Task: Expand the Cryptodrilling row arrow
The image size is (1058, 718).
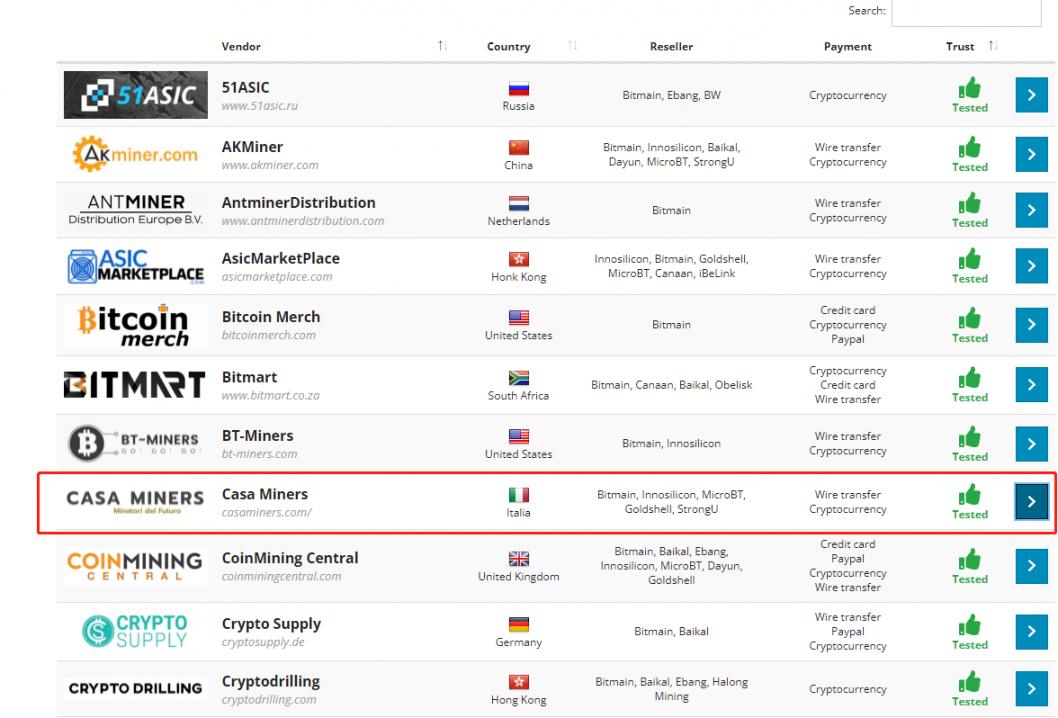Action: coord(1031,689)
